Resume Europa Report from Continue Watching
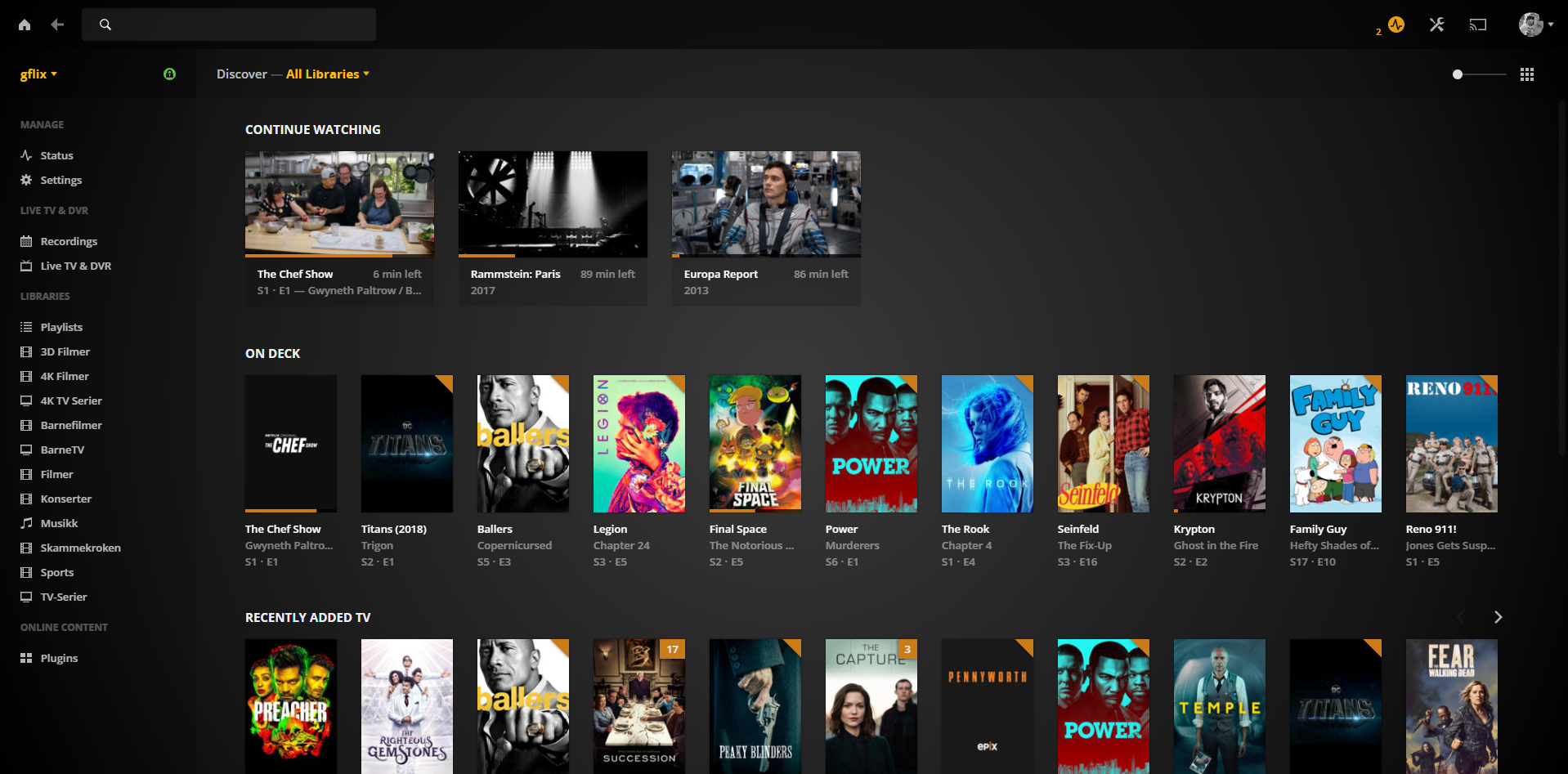Image resolution: width=1568 pixels, height=774 pixels. 766,204
